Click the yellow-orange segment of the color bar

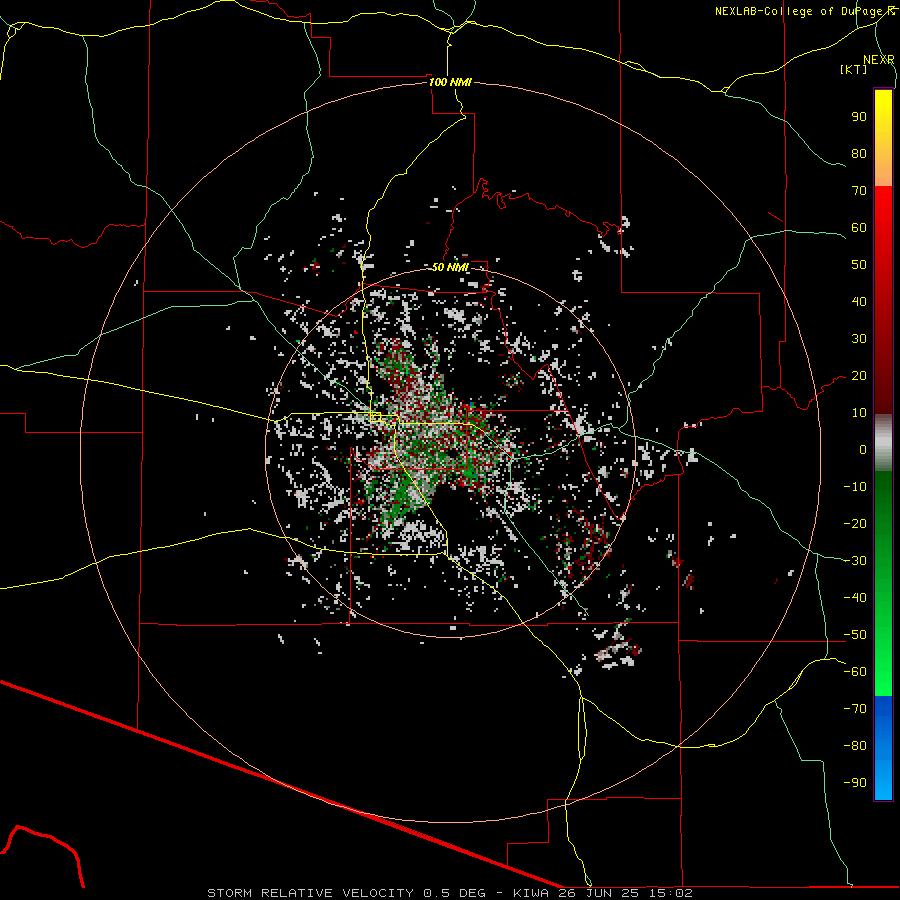click(883, 138)
